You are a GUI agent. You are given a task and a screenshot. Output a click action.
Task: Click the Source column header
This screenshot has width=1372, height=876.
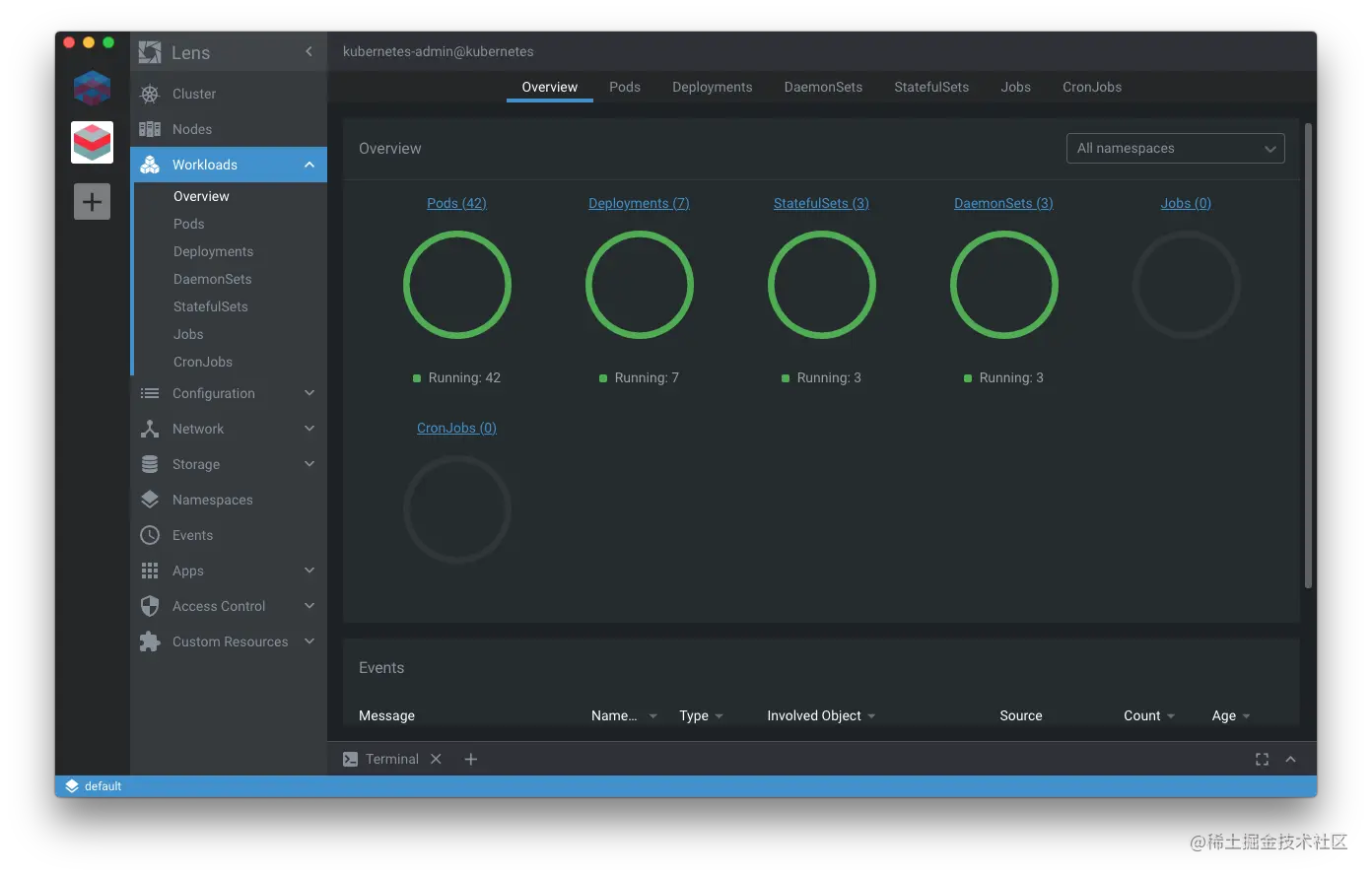1021,715
